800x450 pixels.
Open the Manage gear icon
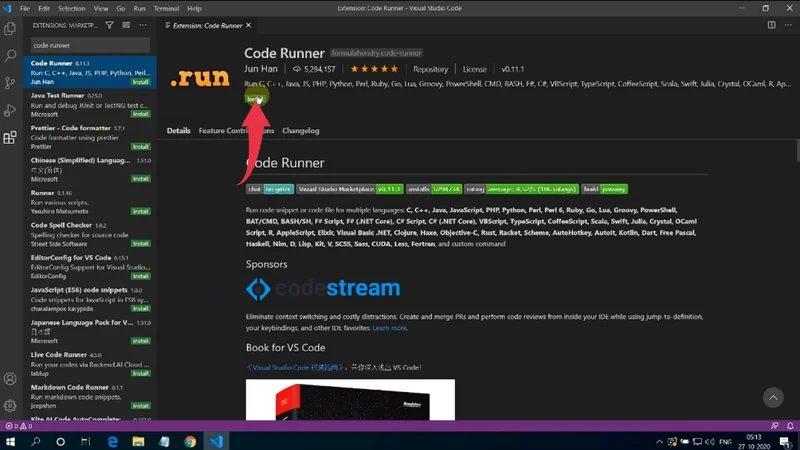coord(10,406)
